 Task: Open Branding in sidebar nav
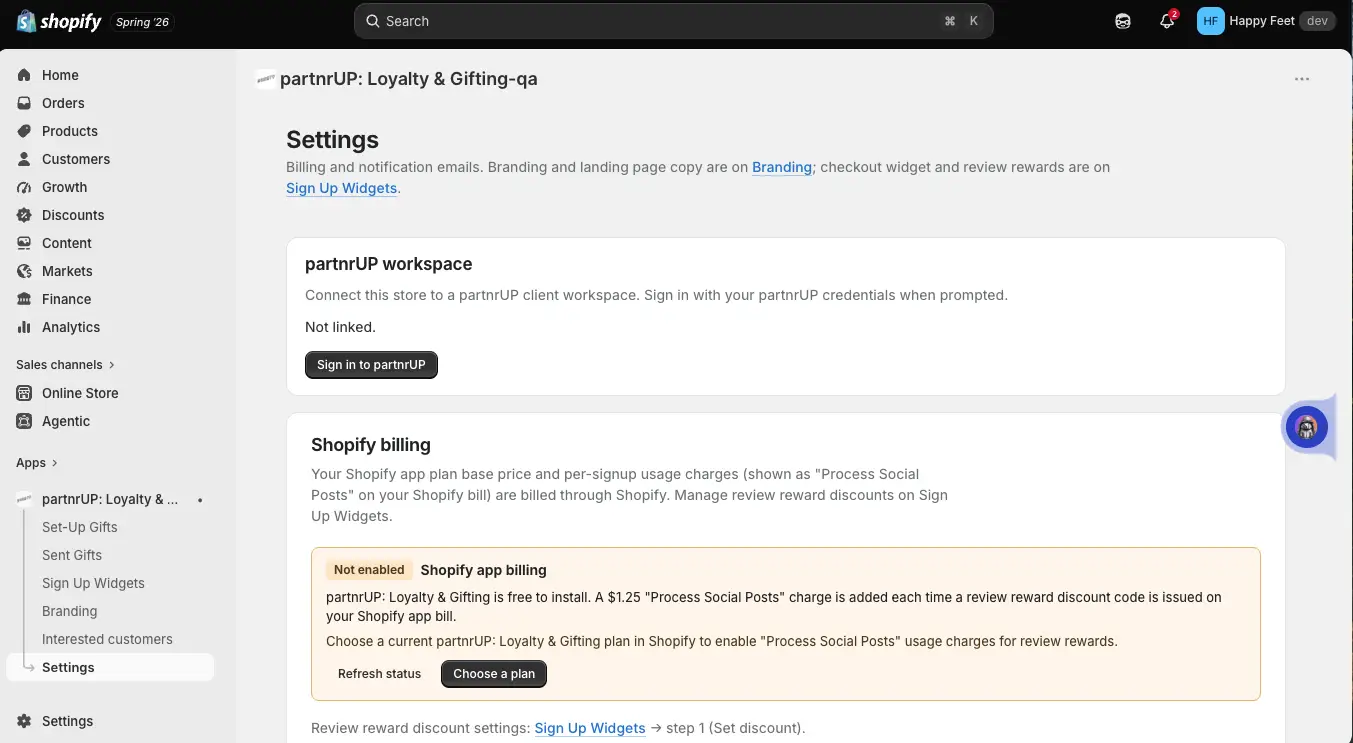point(70,611)
